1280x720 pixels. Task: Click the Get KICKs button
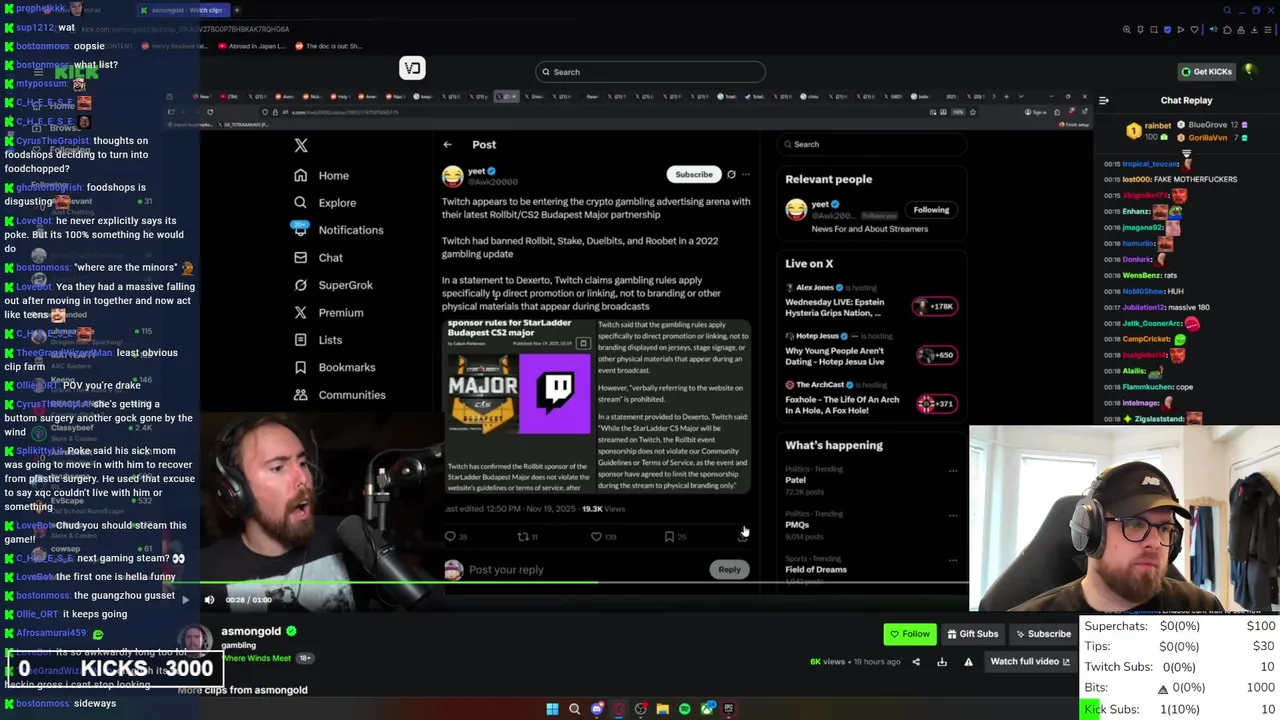point(1207,72)
